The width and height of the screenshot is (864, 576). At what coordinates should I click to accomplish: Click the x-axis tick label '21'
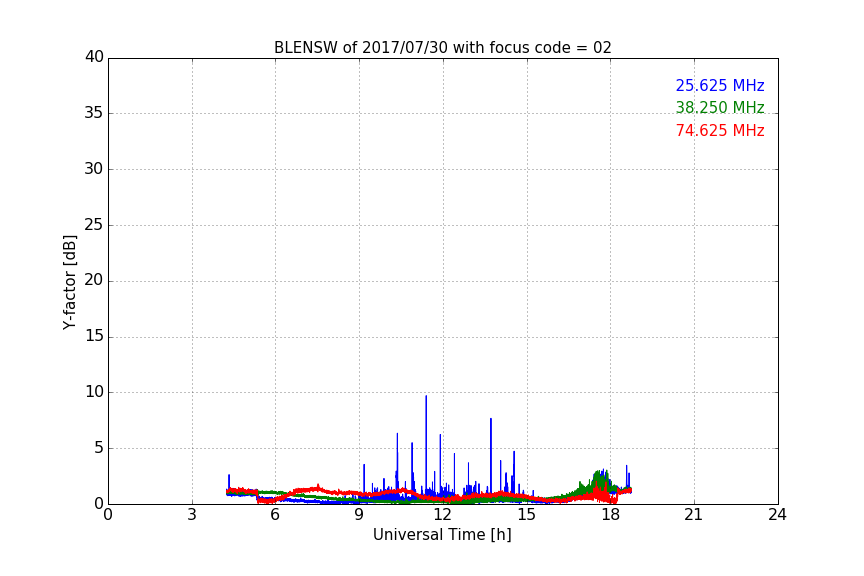click(x=694, y=515)
